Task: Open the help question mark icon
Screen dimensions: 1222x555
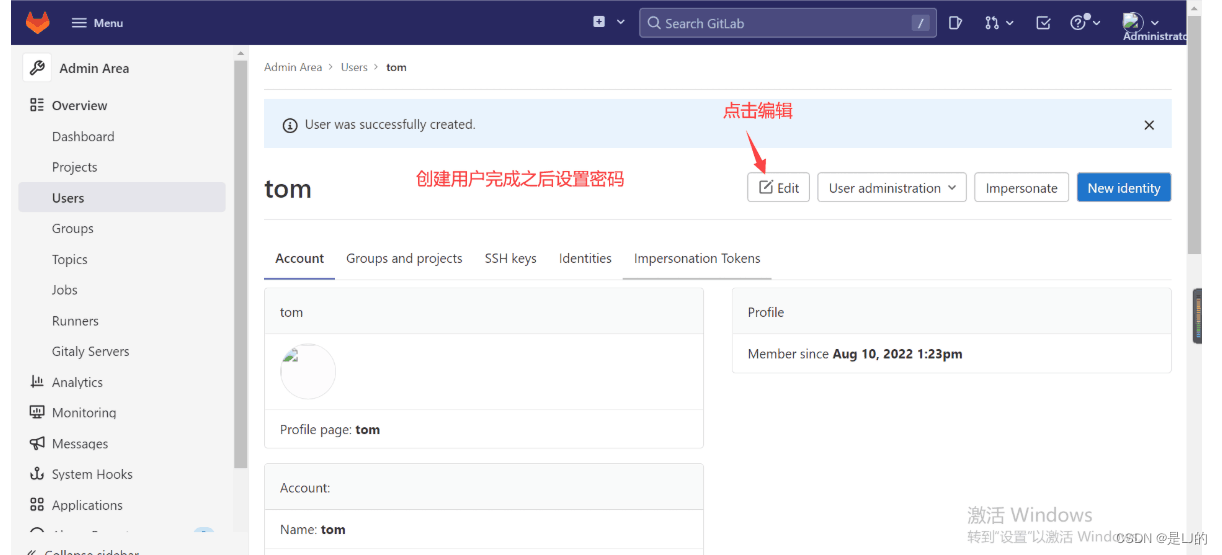Action: click(x=1078, y=22)
